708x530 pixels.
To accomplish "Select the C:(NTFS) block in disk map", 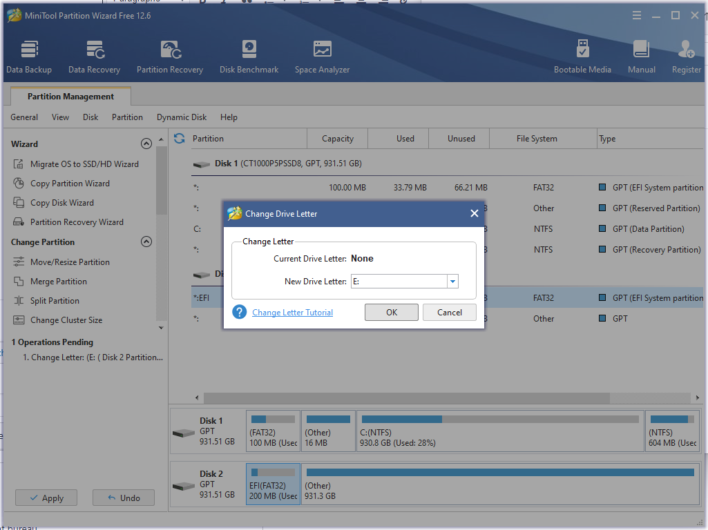I will [499, 432].
